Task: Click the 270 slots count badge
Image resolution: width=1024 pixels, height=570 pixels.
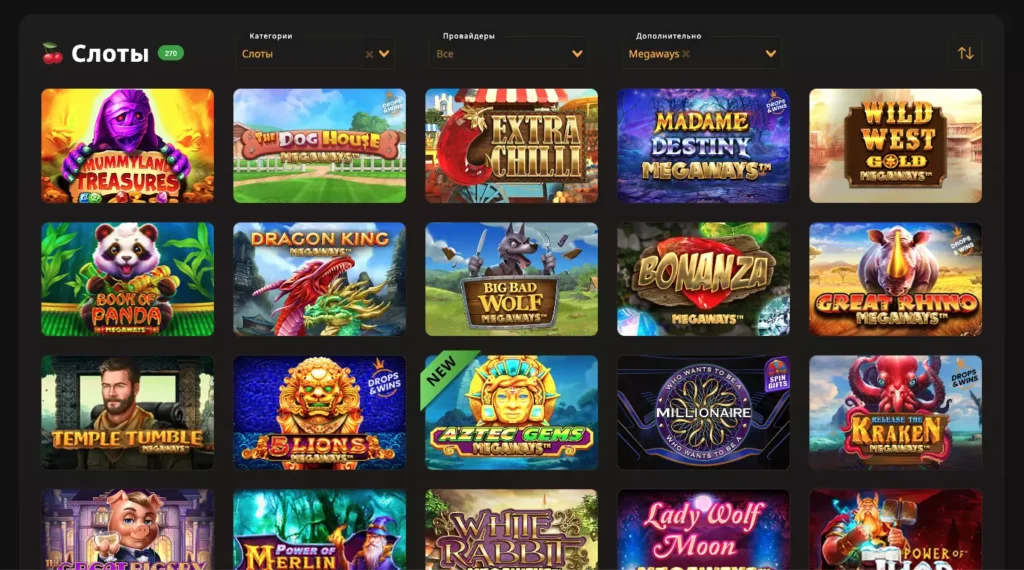Action: coord(170,54)
